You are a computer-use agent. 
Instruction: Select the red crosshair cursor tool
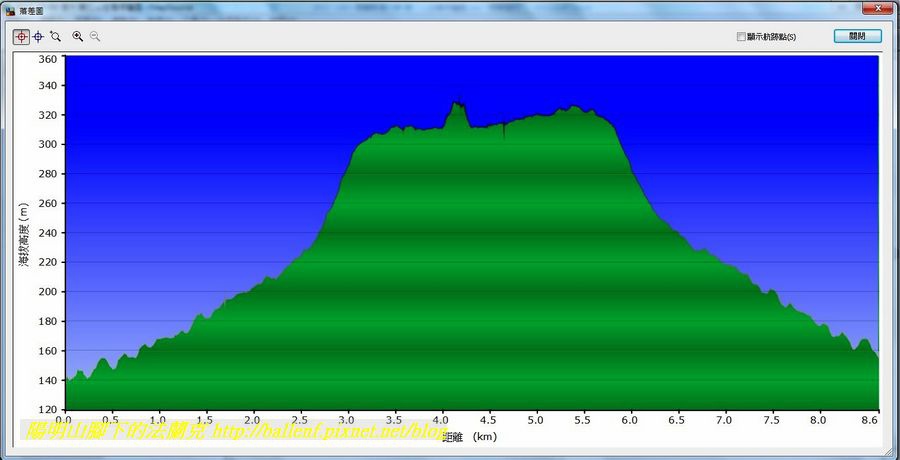point(21,37)
